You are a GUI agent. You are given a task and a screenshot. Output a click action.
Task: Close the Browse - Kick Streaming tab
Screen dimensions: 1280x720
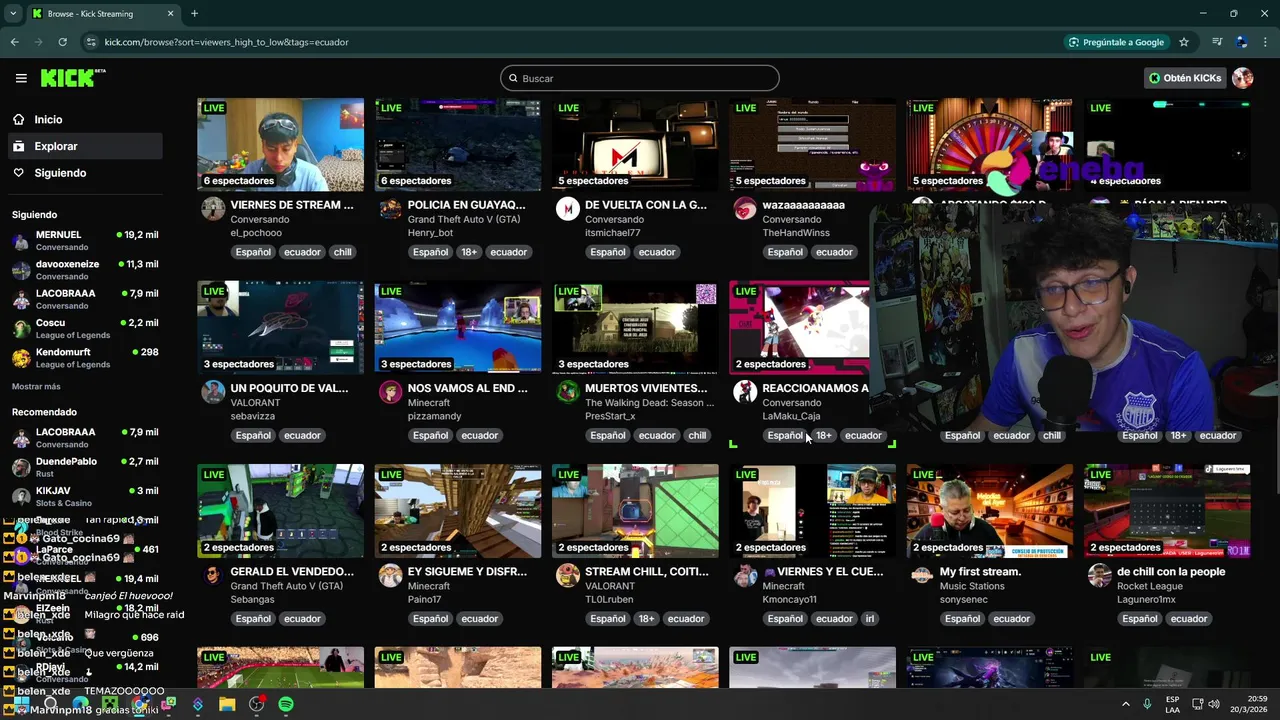[x=170, y=14]
